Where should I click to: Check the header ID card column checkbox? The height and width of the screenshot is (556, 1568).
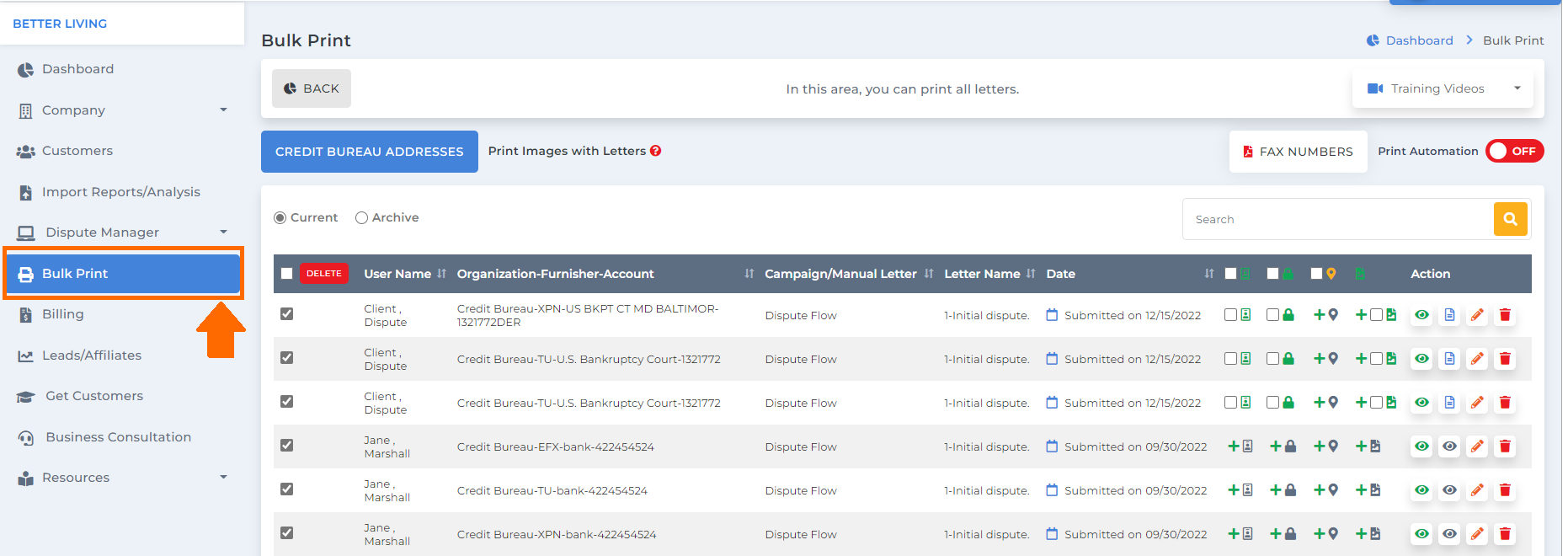(1230, 274)
